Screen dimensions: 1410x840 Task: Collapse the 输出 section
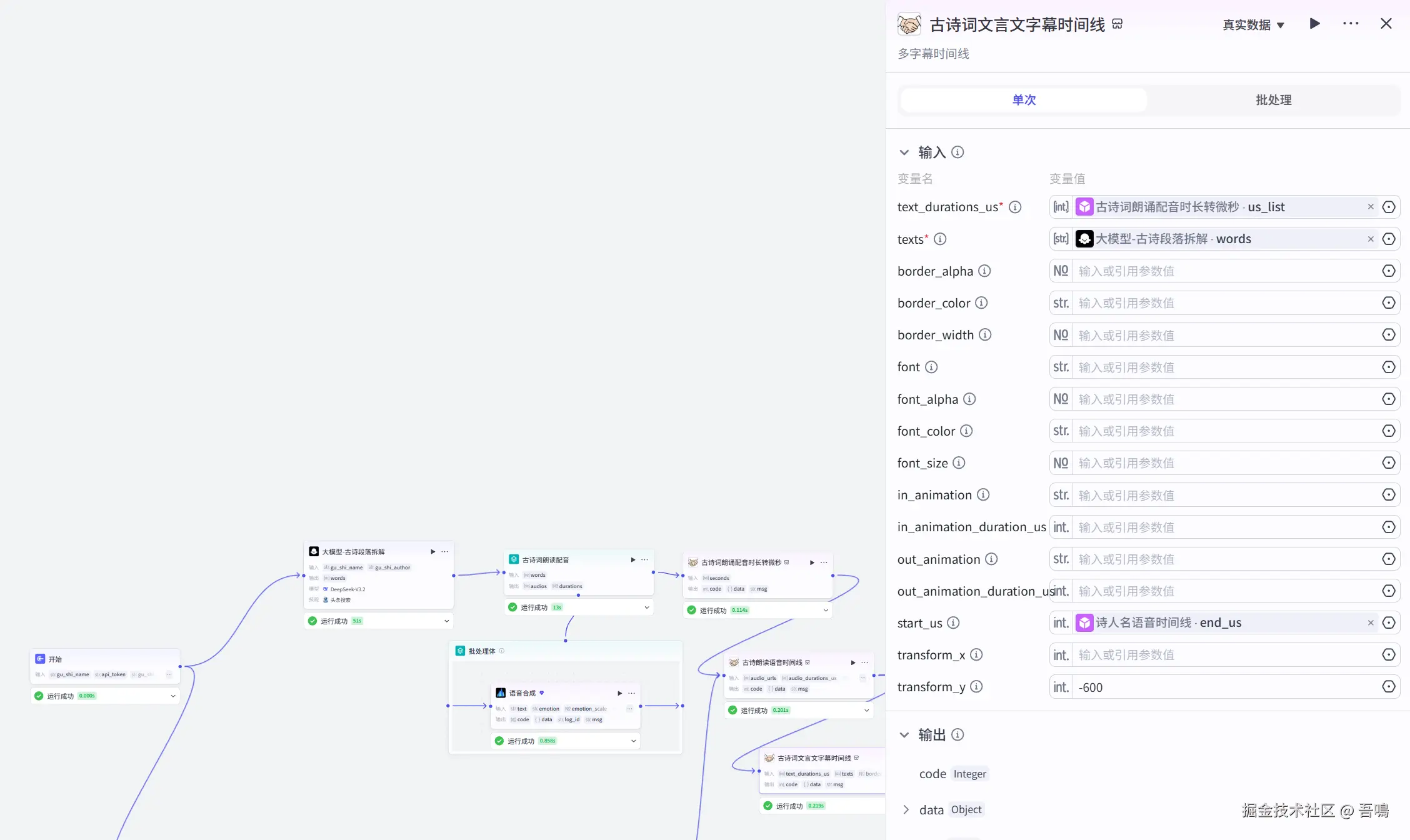click(904, 734)
